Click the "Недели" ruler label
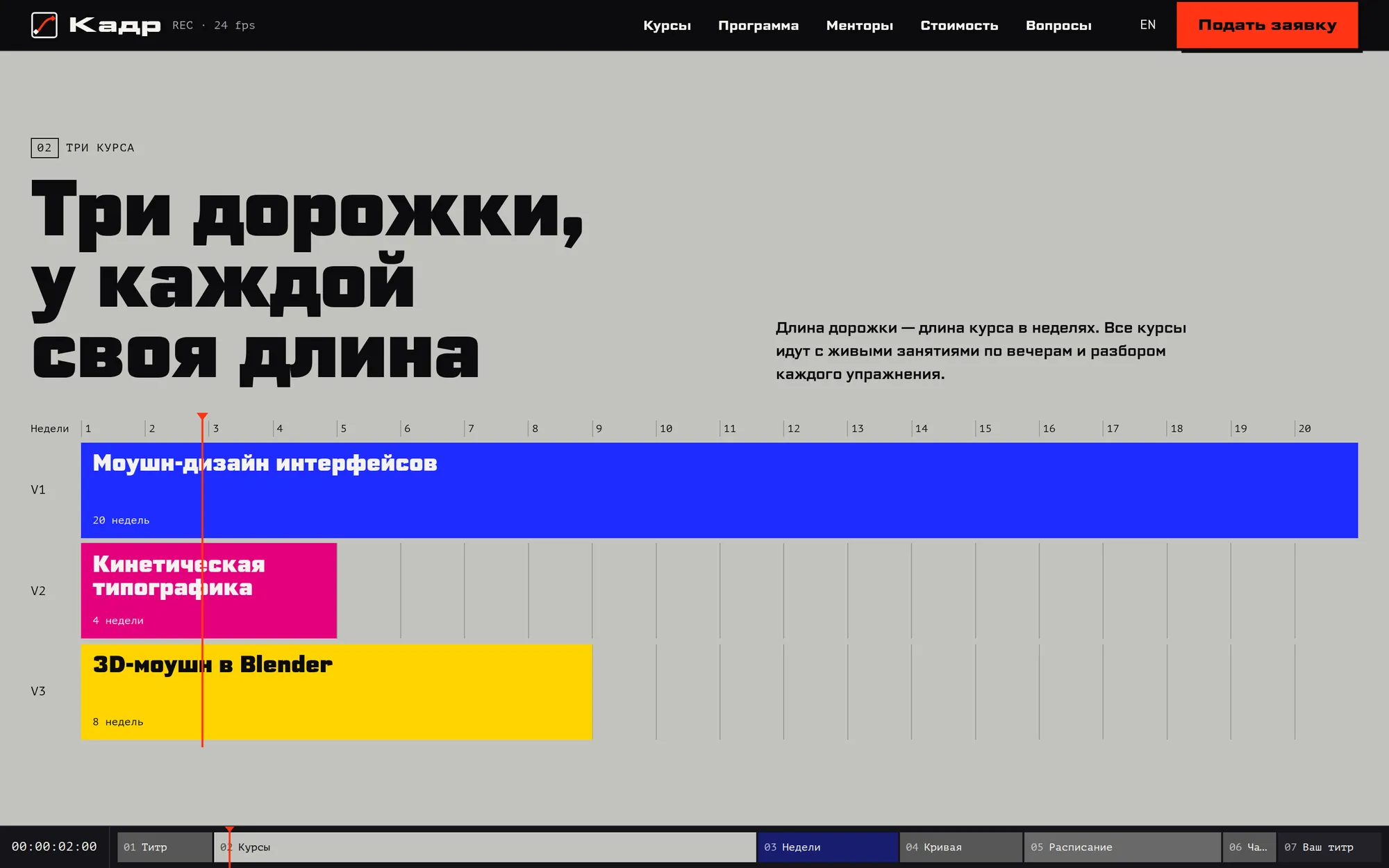The width and height of the screenshot is (1389, 868). click(x=50, y=428)
